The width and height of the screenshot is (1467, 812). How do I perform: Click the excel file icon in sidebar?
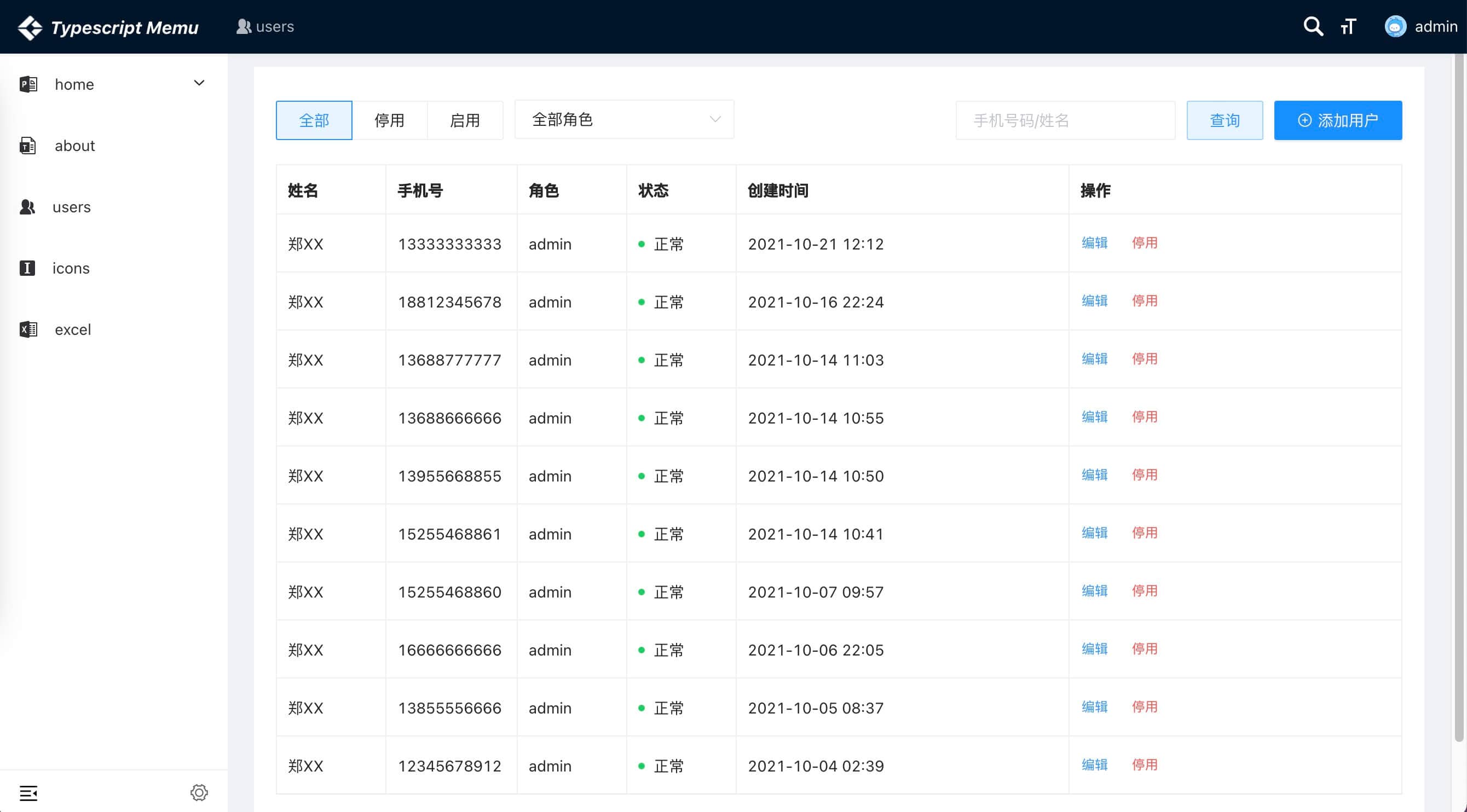click(x=28, y=329)
